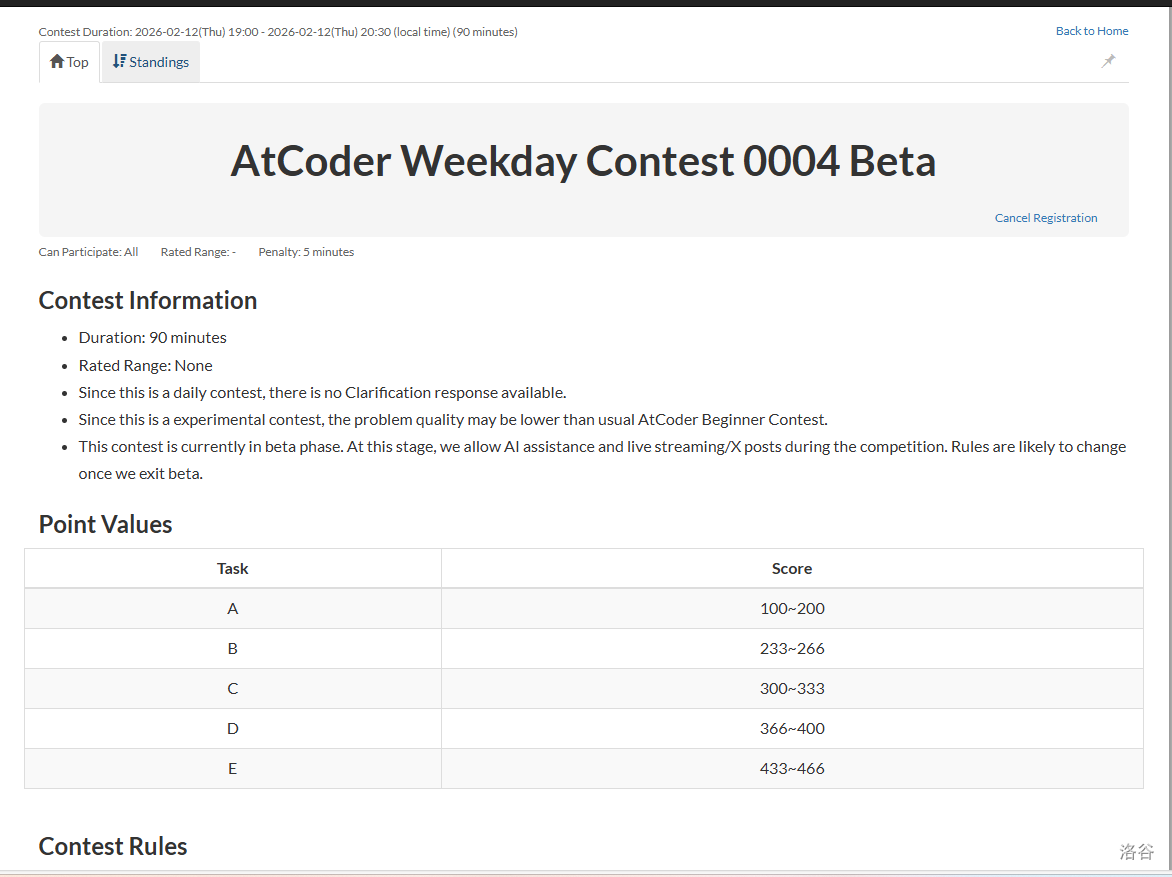Viewport: 1172px width, 877px height.
Task: Follow the Back to Home link
Action: [1092, 31]
